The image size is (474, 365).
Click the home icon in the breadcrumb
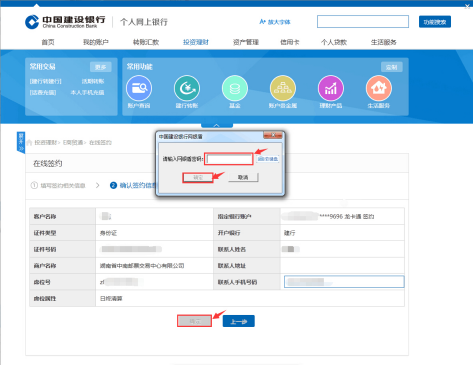(29, 143)
